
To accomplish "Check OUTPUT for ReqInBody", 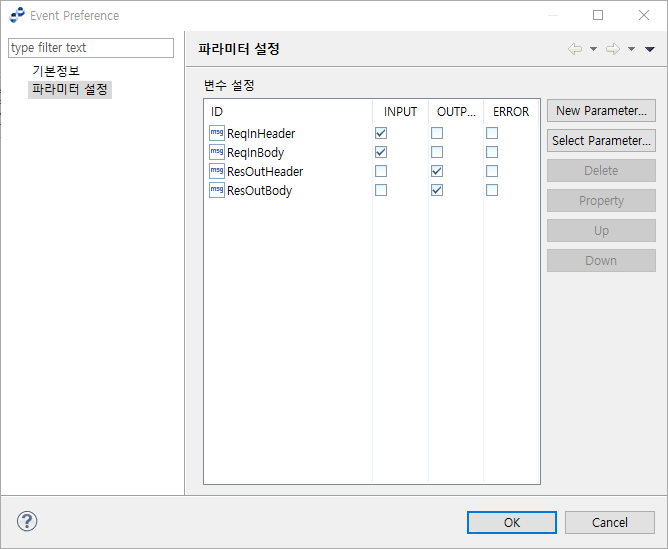I will pyautogui.click(x=437, y=152).
